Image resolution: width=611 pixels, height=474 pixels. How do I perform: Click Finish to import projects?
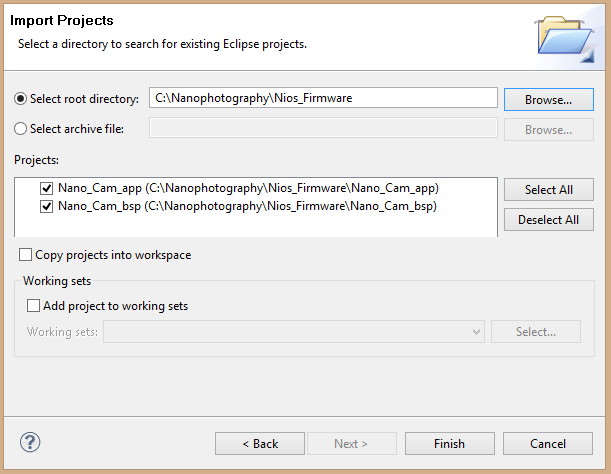(450, 444)
